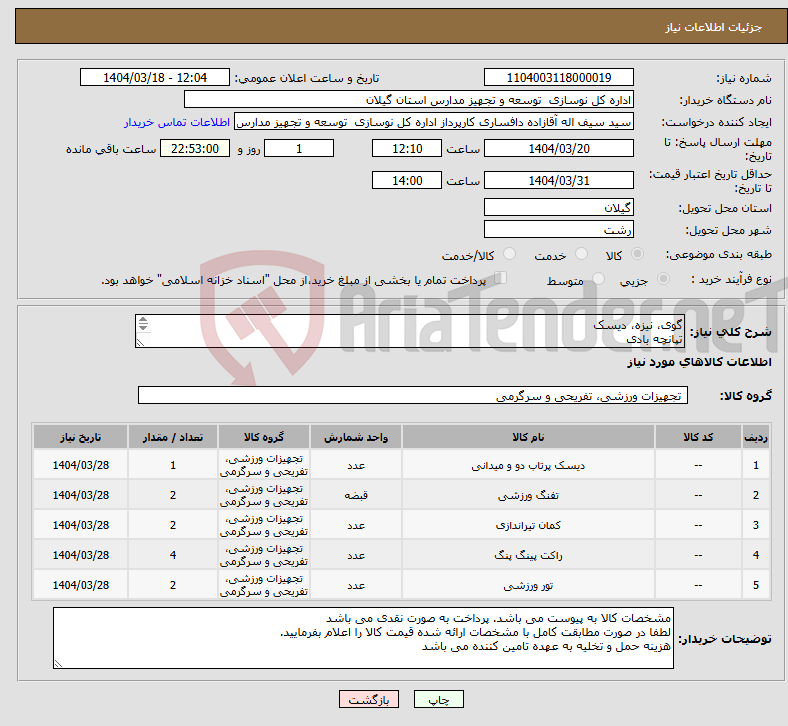Click the کد کالا column header
The width and height of the screenshot is (788, 726).
pos(698,437)
